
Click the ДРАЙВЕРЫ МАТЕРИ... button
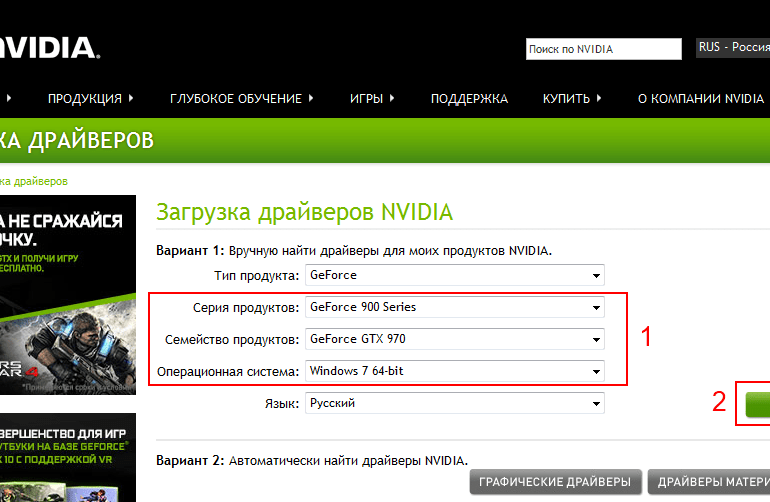click(708, 482)
